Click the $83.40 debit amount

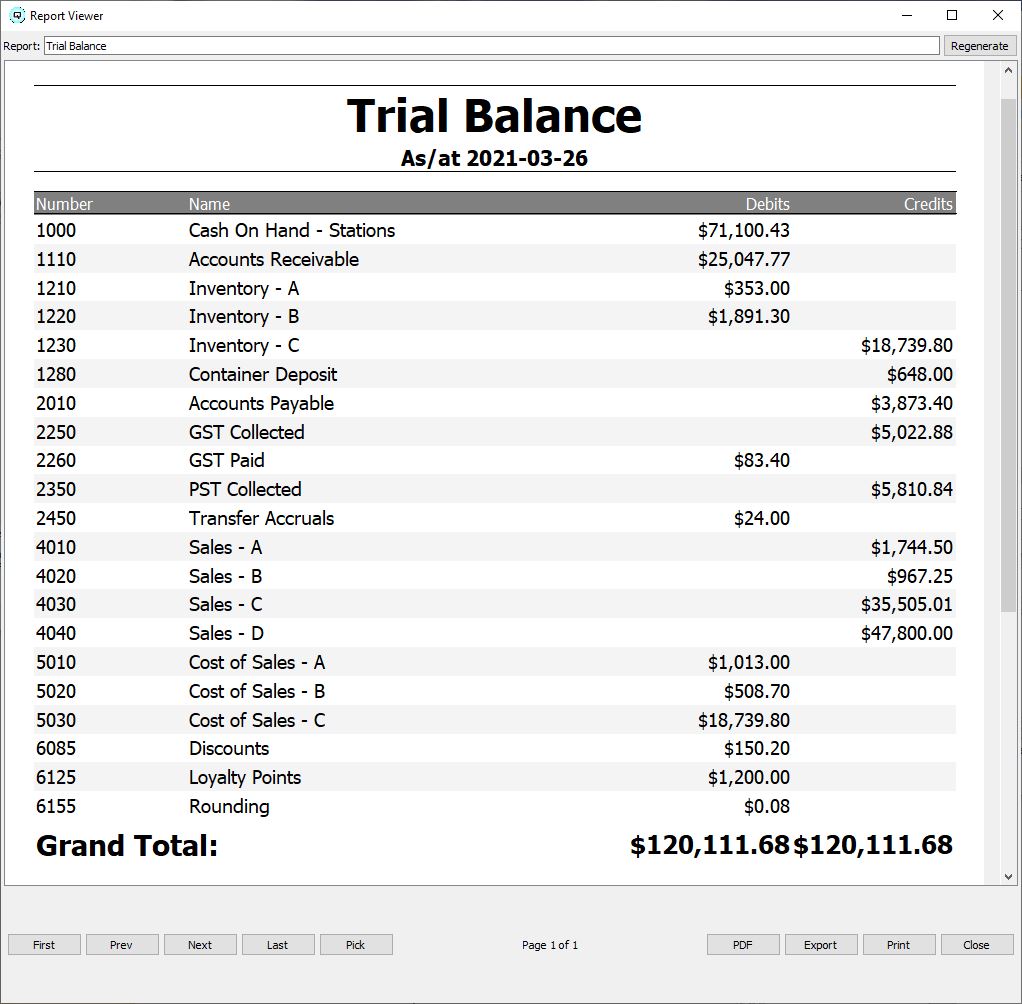pyautogui.click(x=762, y=460)
